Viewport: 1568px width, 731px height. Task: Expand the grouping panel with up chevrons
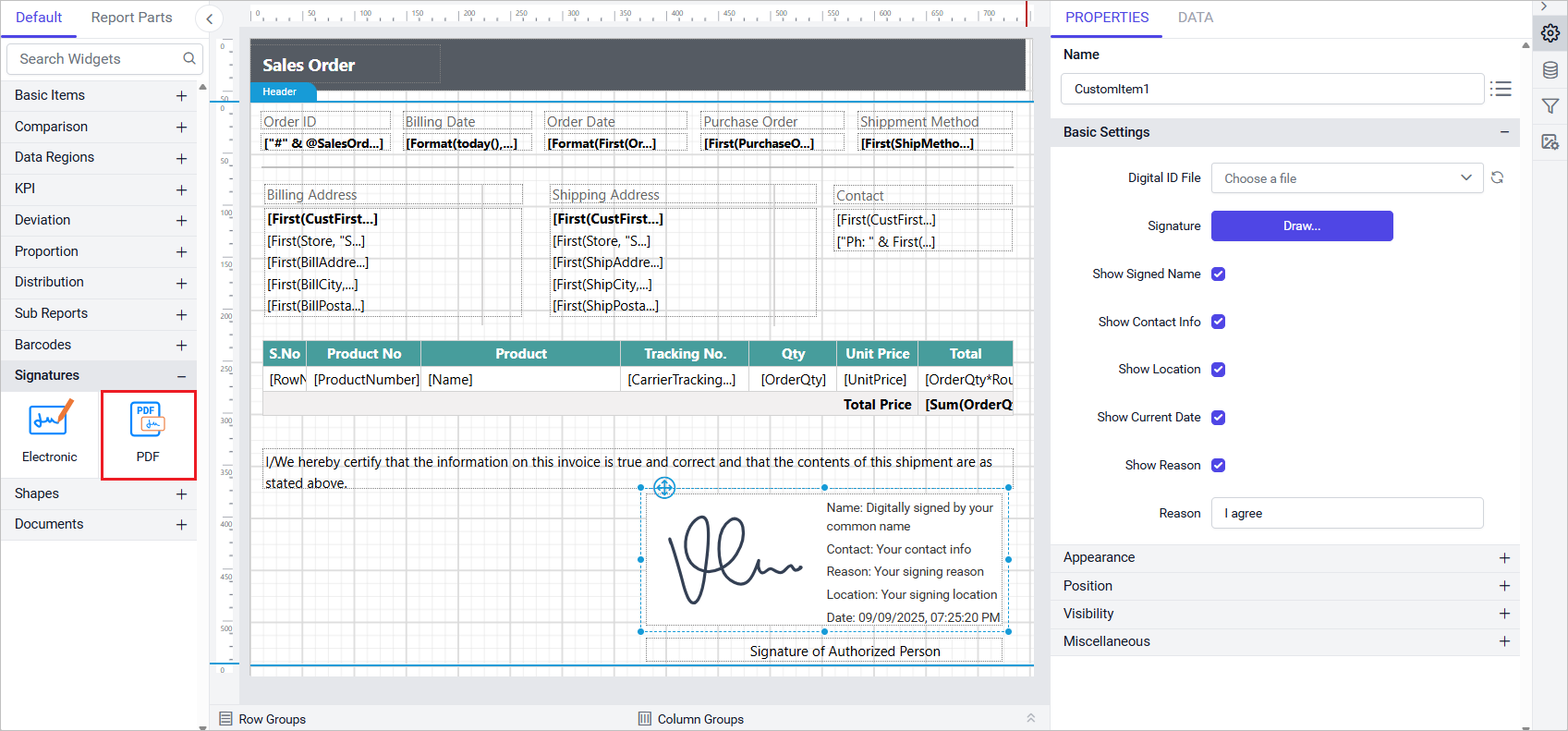coord(1031,718)
